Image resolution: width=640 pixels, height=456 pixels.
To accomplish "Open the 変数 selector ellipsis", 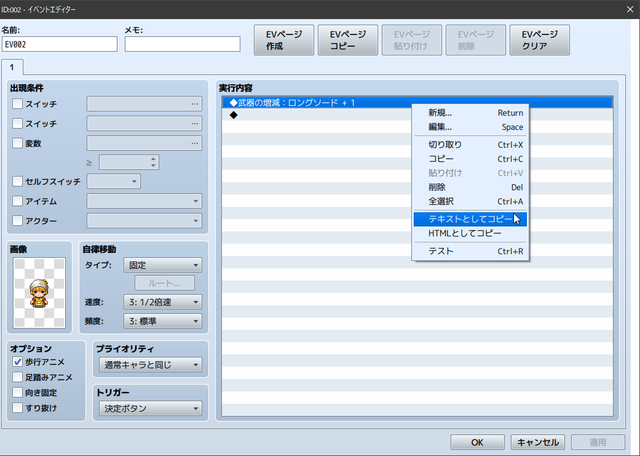I will (195, 143).
